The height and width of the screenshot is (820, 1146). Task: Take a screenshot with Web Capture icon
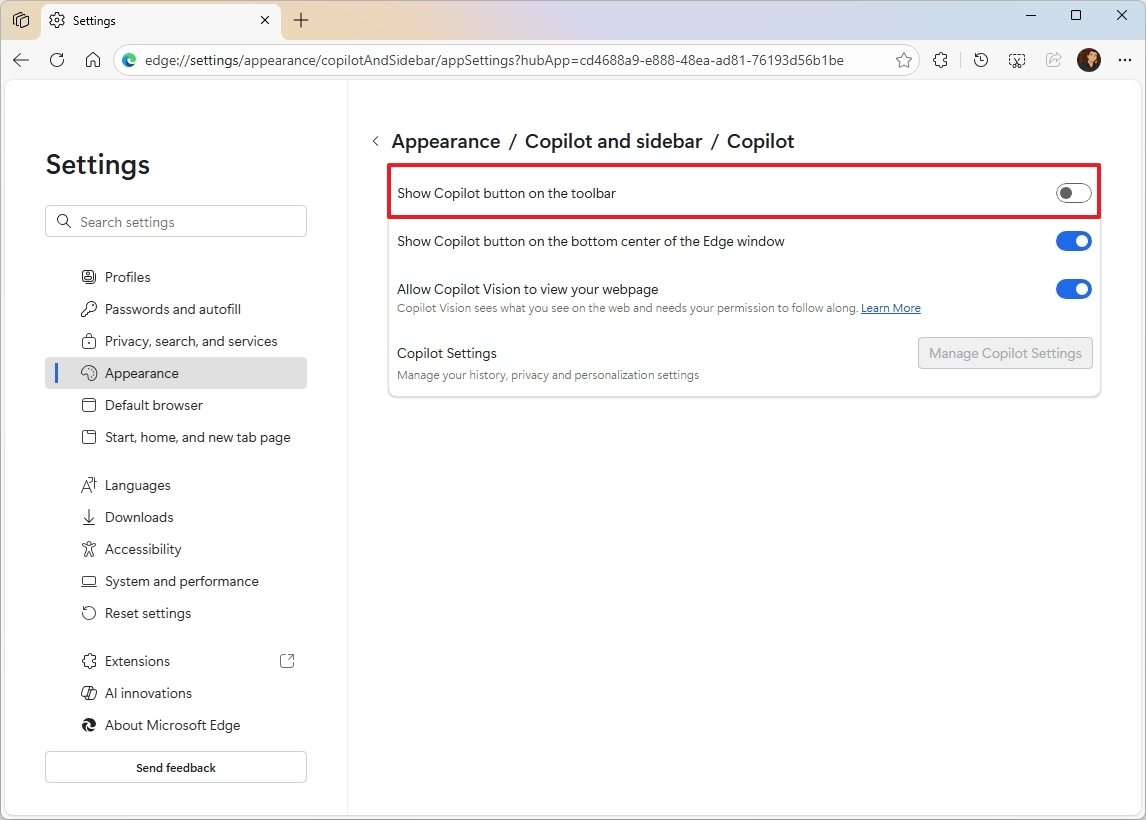1017,60
